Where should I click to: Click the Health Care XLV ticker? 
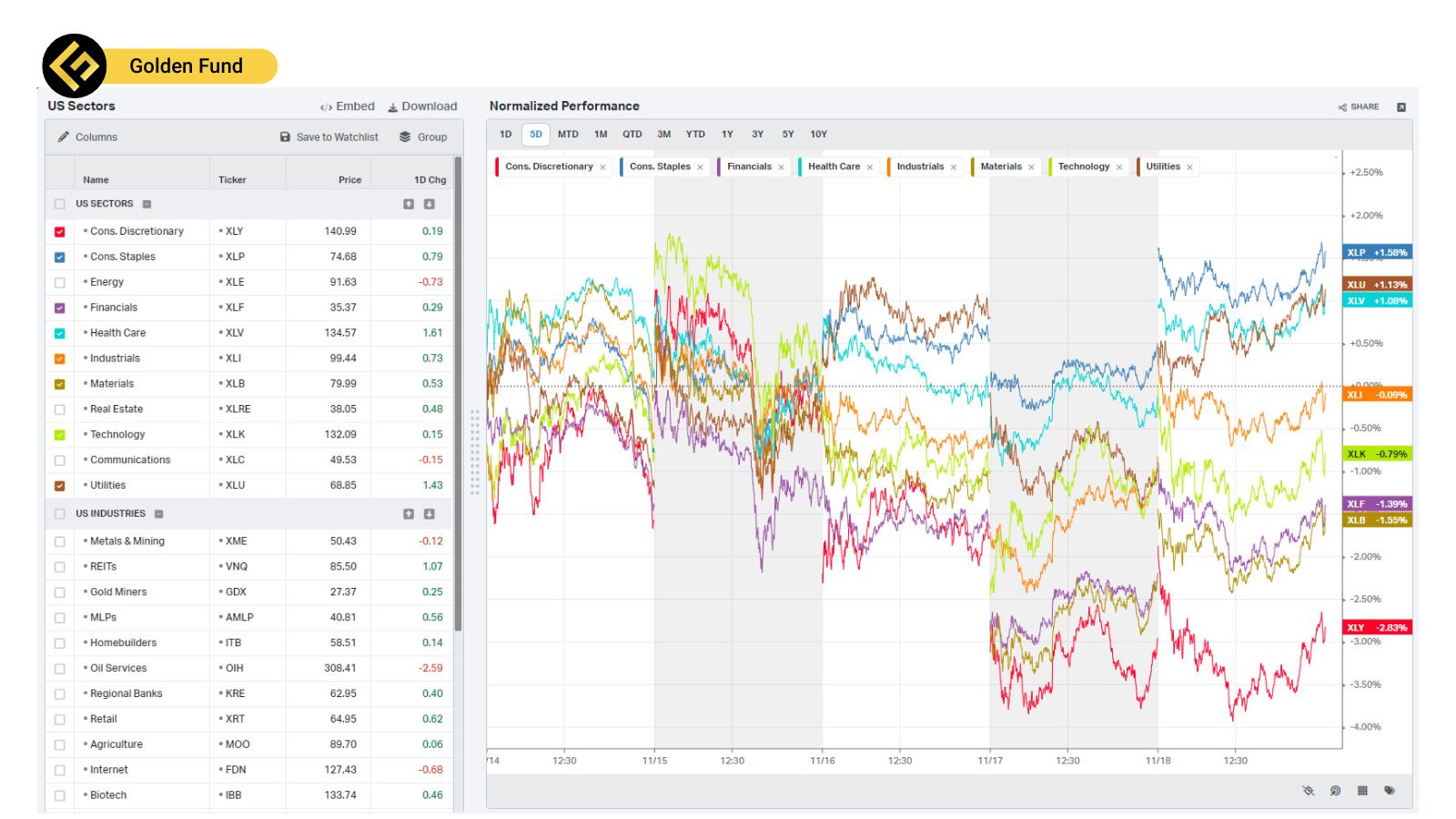pyautogui.click(x=232, y=333)
